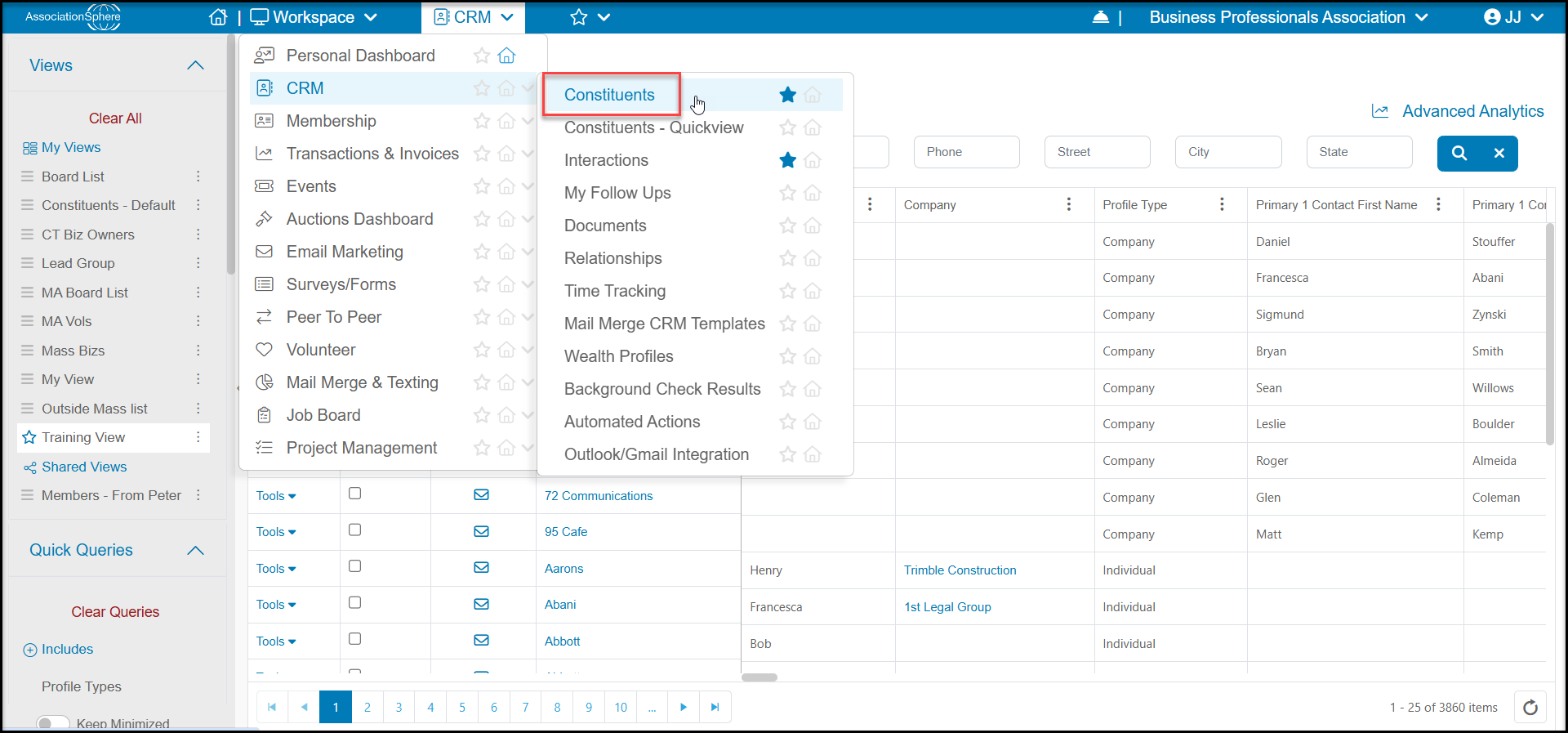This screenshot has width=1568, height=733.
Task: Select the MA Board List view
Action: click(85, 293)
